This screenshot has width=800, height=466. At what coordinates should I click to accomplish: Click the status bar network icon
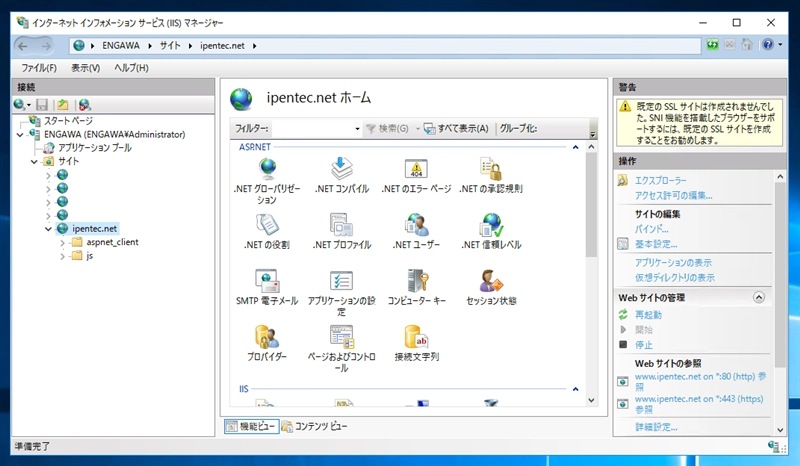773,446
